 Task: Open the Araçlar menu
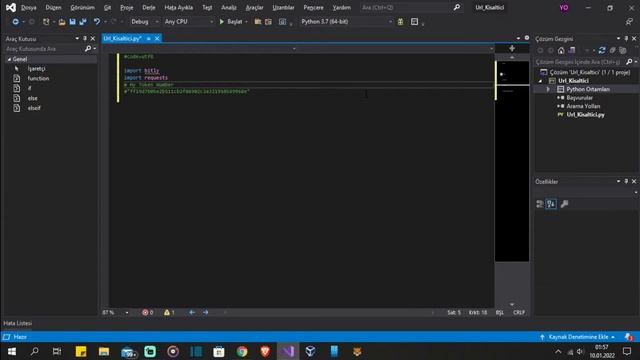(254, 7)
